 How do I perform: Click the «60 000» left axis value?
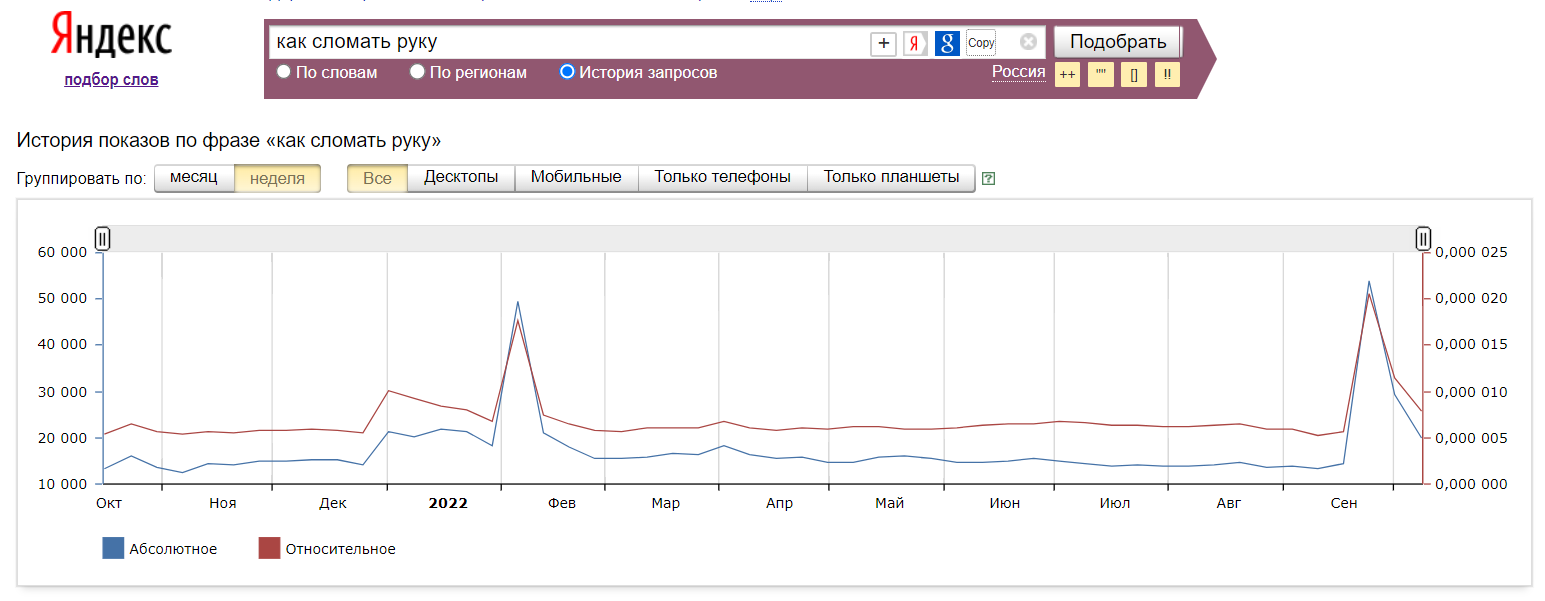[61, 252]
